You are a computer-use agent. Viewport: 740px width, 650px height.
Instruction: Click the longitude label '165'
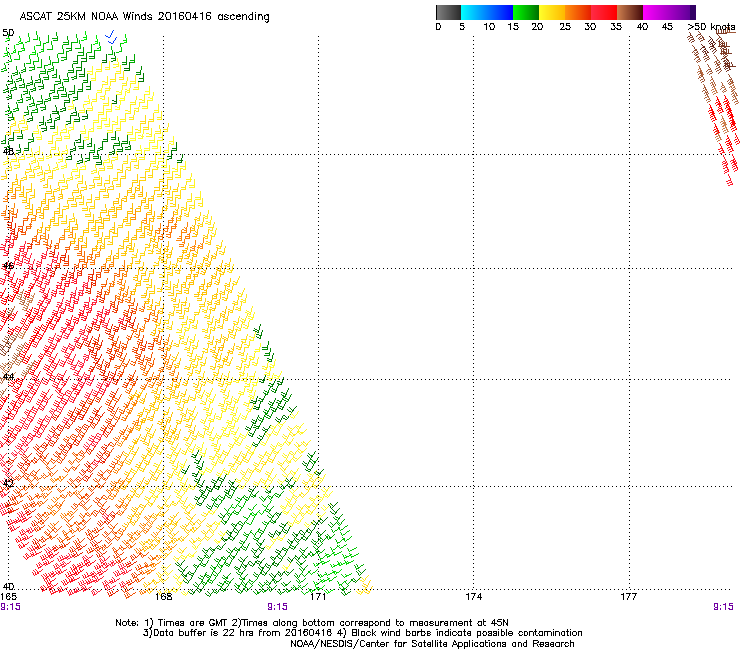[8, 597]
